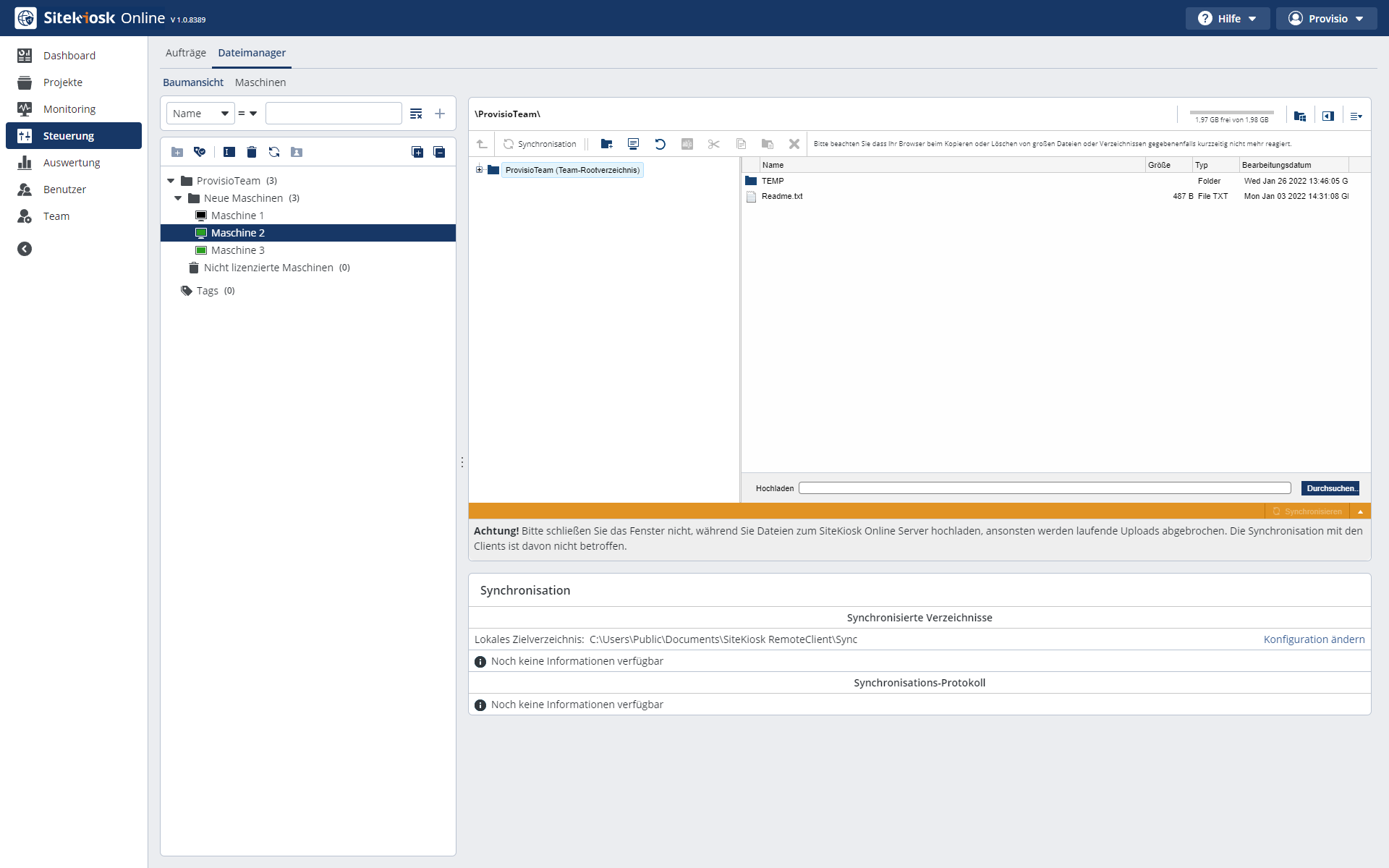Viewport: 1389px width, 868px height.
Task: Add a filter with plus icon
Action: tap(440, 114)
